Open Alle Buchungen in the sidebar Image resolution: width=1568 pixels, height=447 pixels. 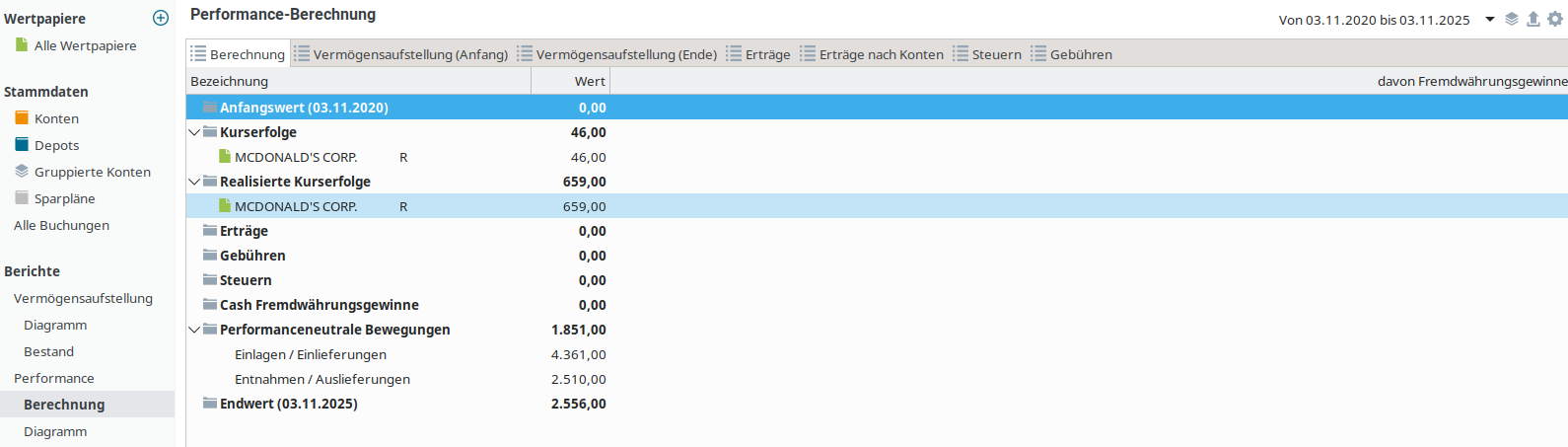[x=61, y=225]
